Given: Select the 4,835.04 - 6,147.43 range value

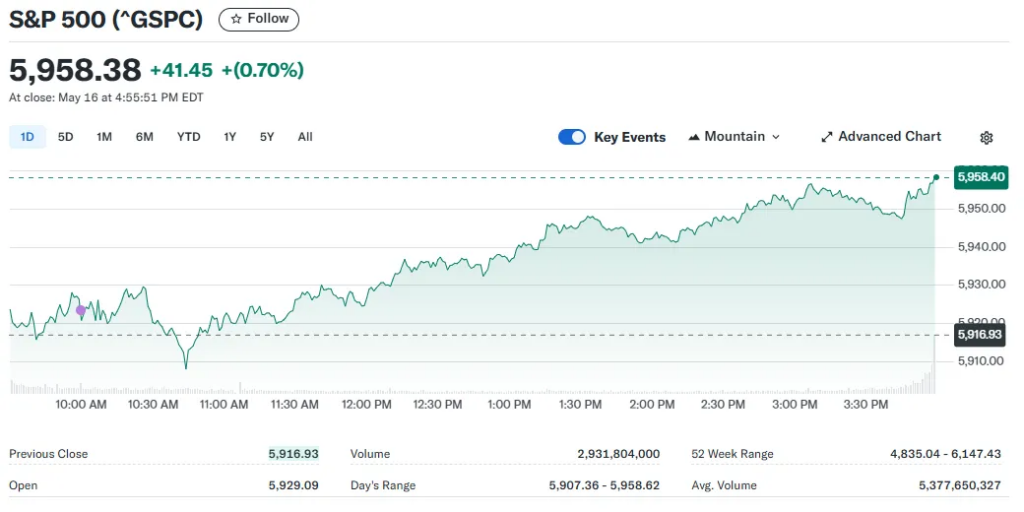Looking at the screenshot, I should tap(945, 454).
